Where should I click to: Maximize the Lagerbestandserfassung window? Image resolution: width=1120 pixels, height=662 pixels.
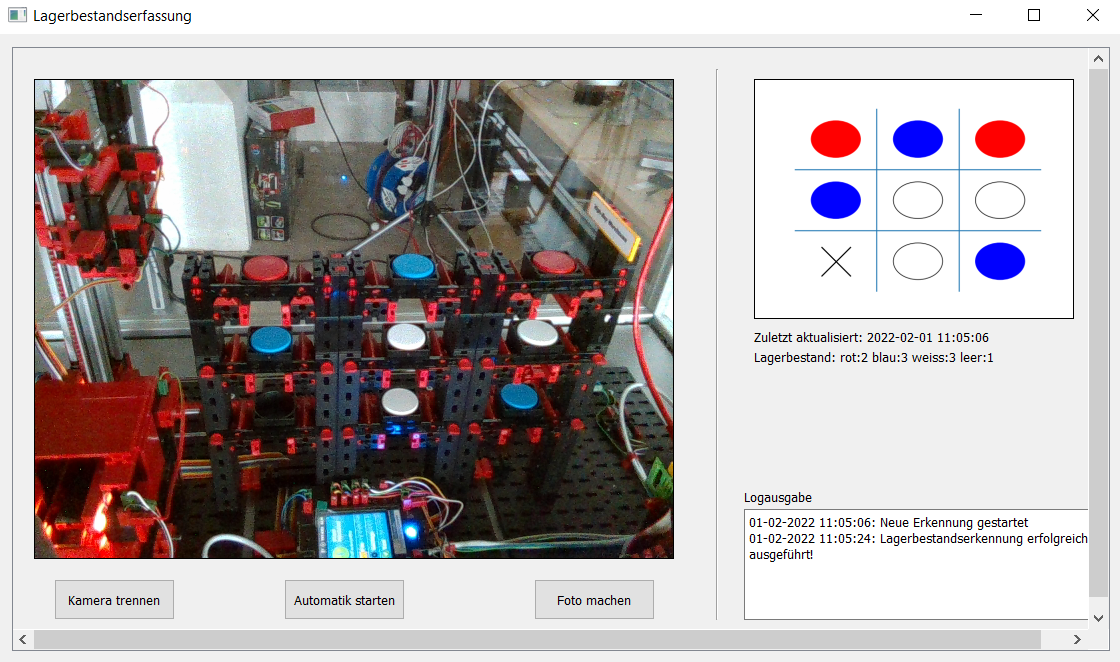click(x=1034, y=15)
